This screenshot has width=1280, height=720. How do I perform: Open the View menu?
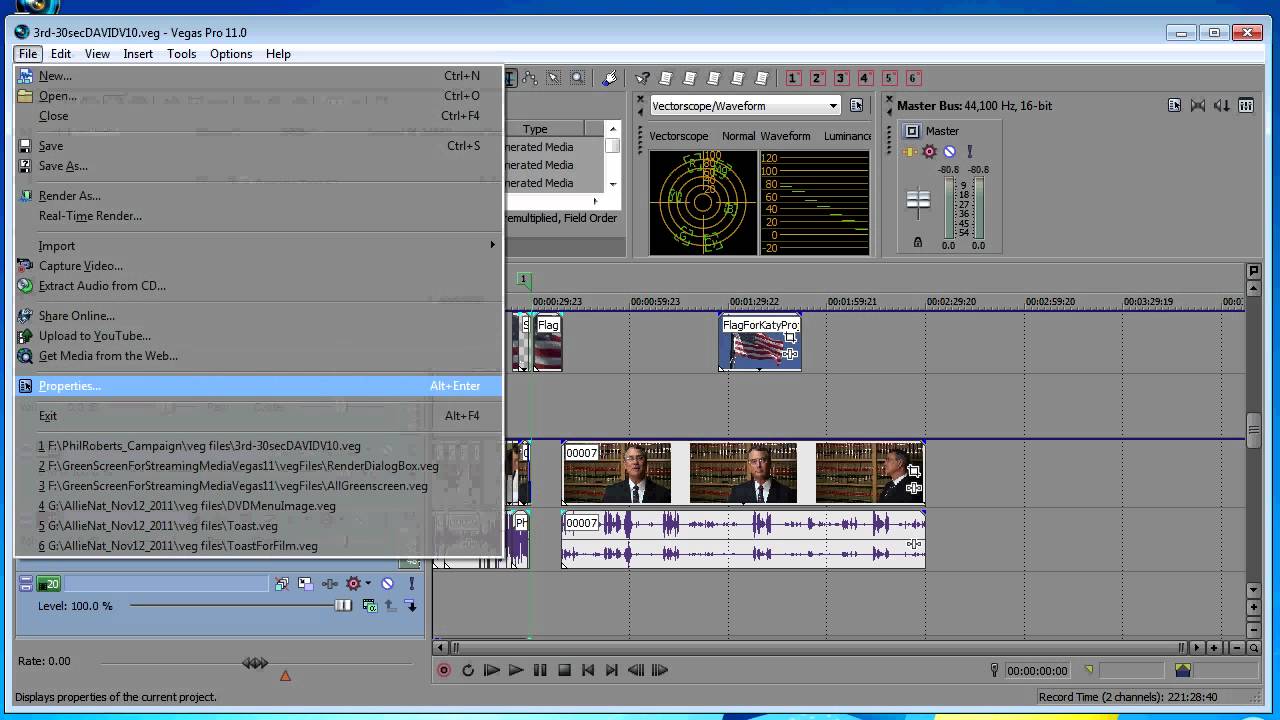(x=97, y=54)
